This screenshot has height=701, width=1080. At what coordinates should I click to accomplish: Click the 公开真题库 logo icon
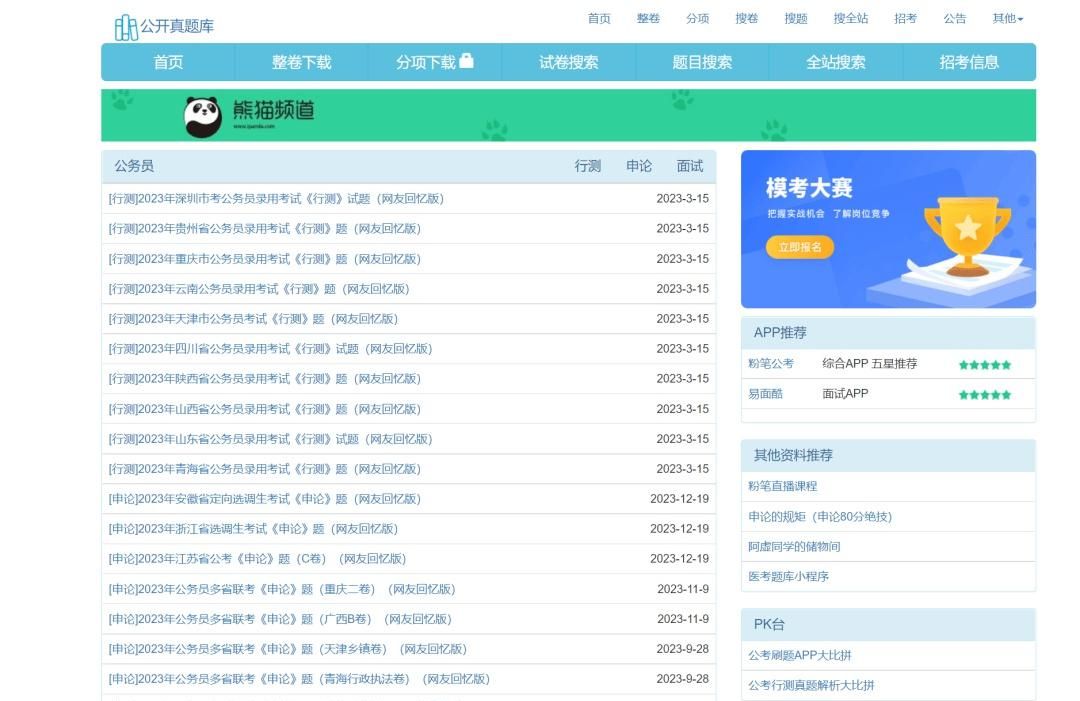(126, 27)
